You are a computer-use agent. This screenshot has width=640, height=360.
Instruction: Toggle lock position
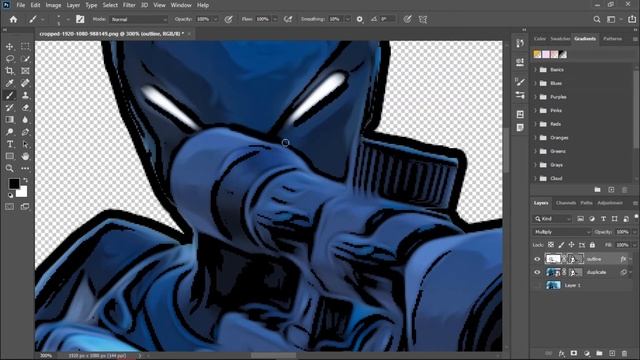(x=571, y=245)
